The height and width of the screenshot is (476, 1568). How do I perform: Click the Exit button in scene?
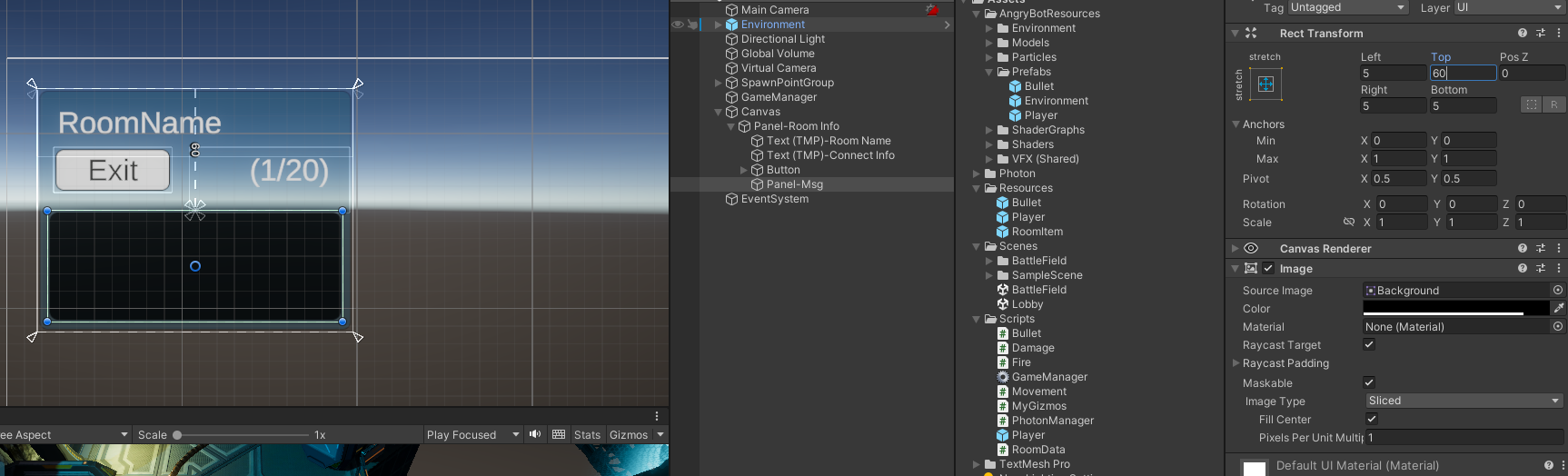tap(114, 170)
